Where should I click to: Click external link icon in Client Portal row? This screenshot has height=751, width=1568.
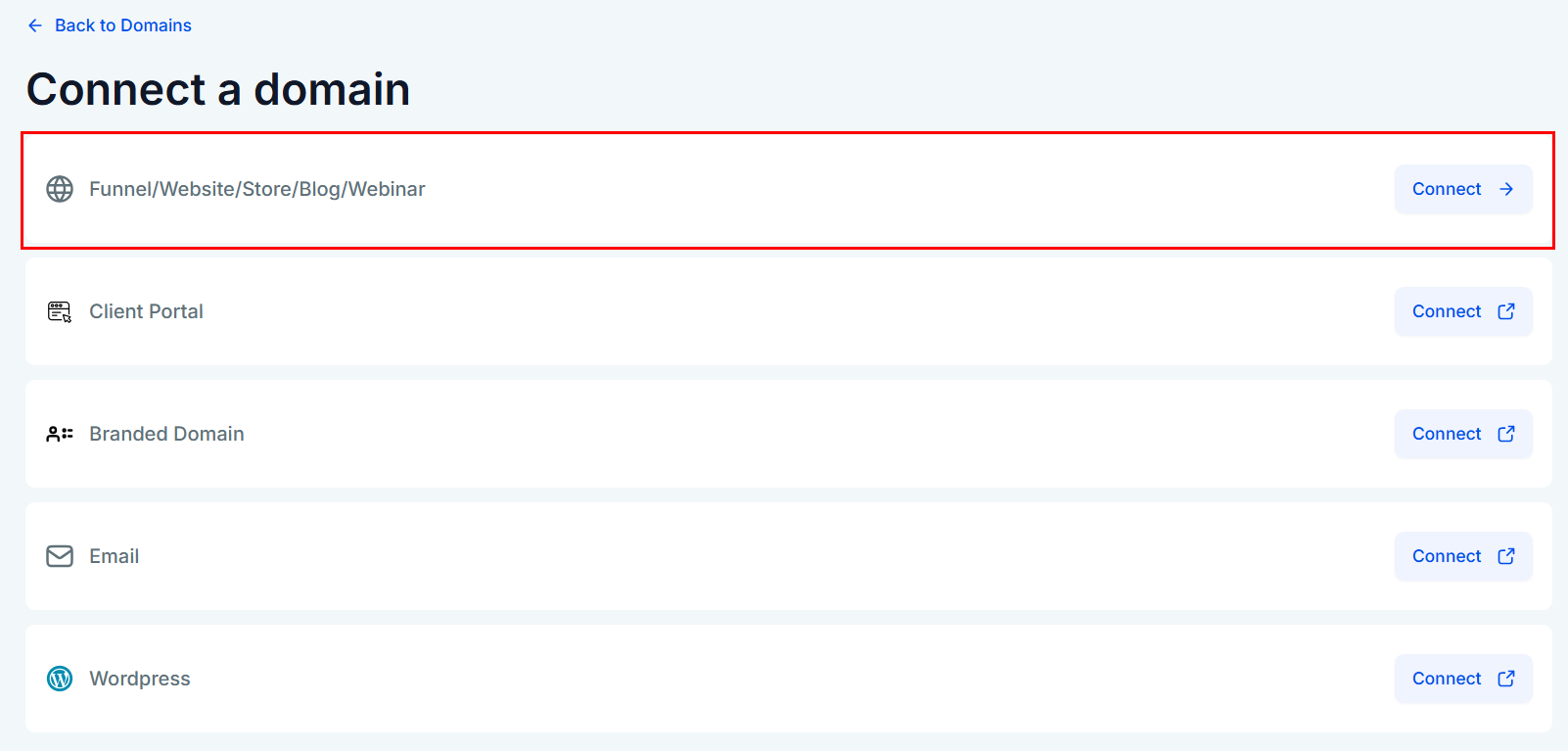click(x=1506, y=311)
